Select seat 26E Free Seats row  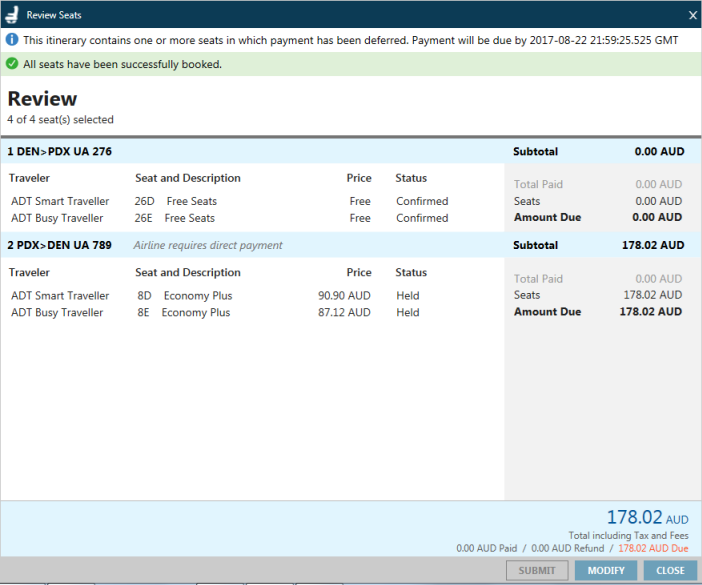[x=175, y=218]
